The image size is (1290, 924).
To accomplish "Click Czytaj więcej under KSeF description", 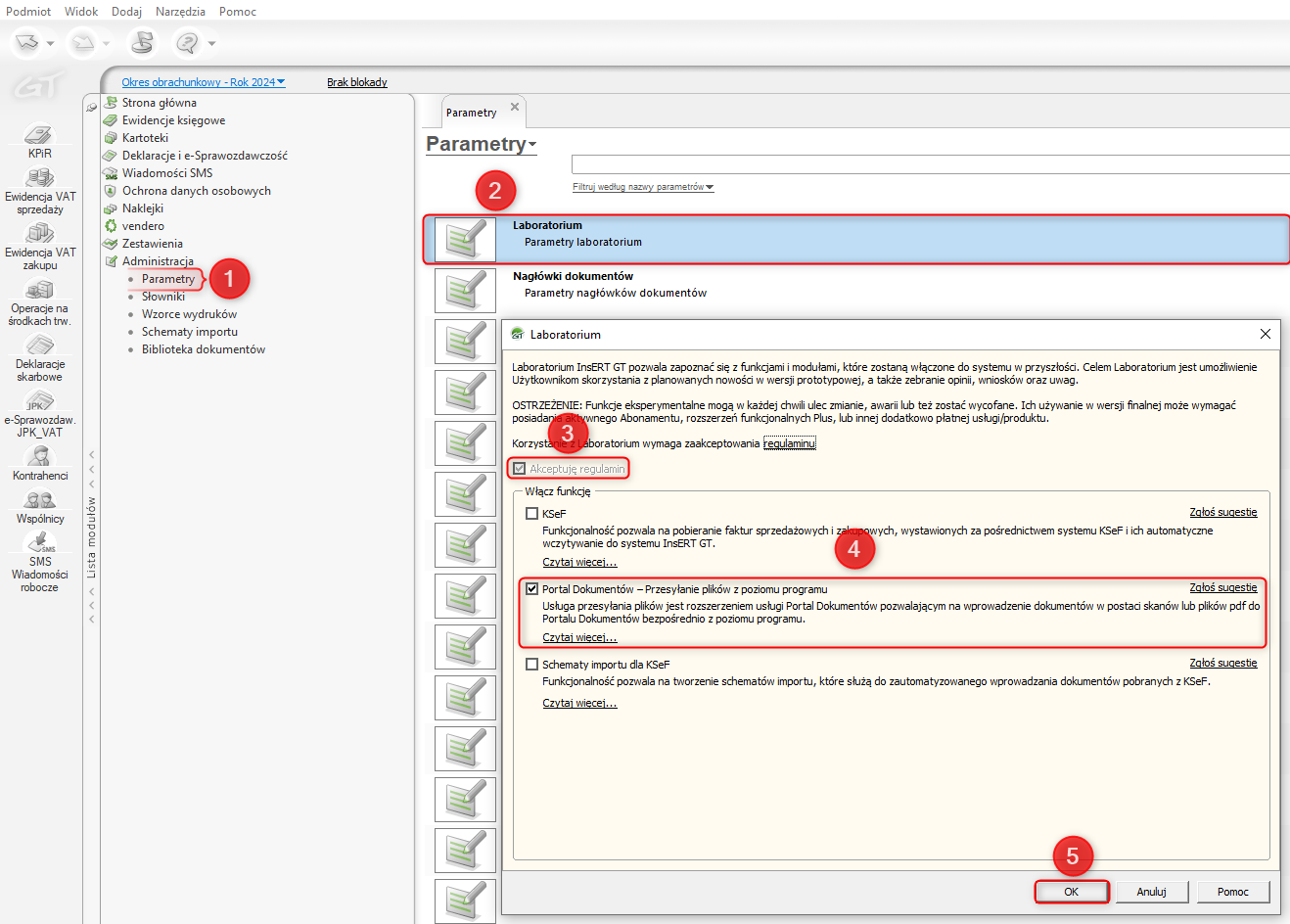I will pyautogui.click(x=579, y=562).
